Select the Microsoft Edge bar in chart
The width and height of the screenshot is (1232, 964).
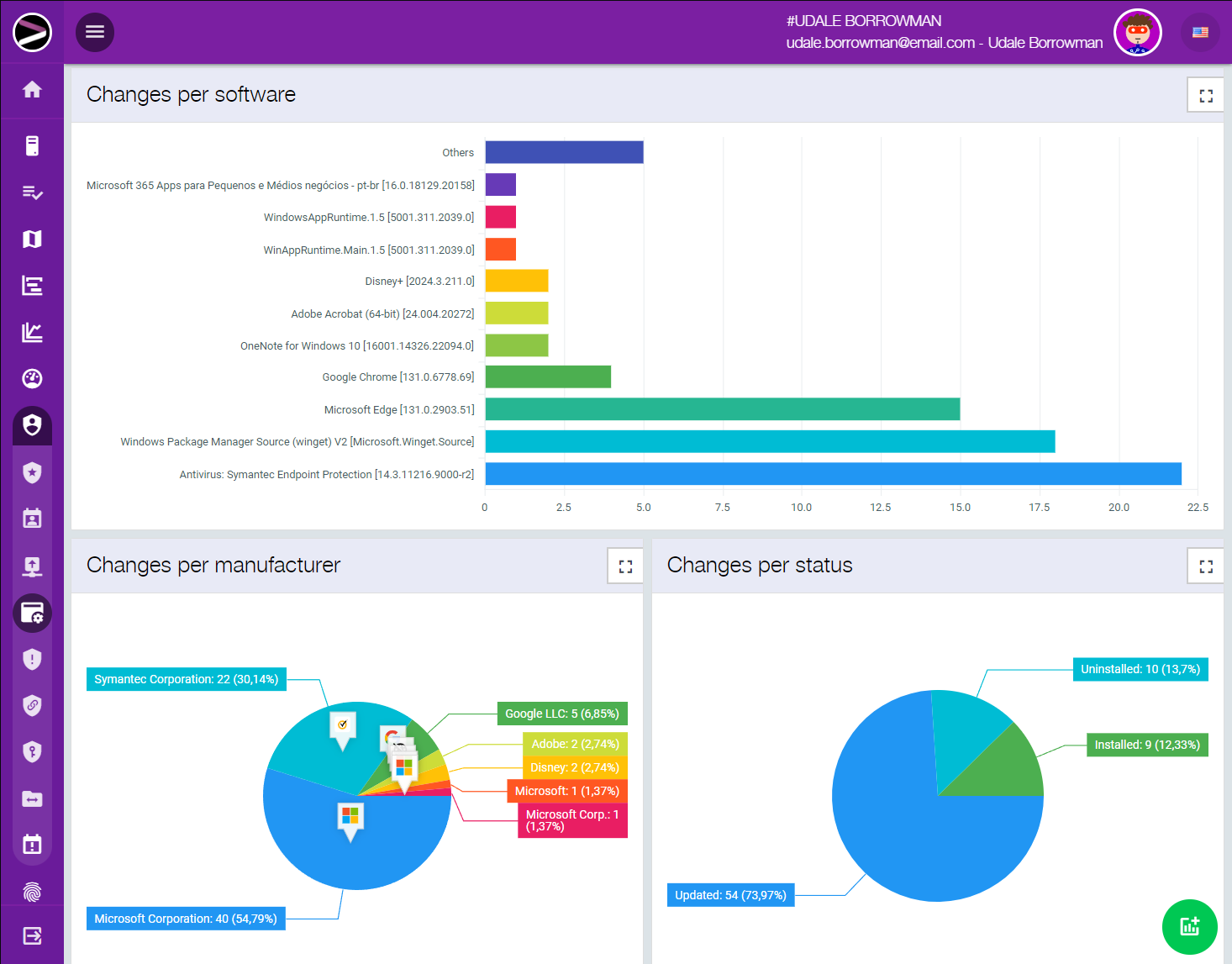pos(722,409)
